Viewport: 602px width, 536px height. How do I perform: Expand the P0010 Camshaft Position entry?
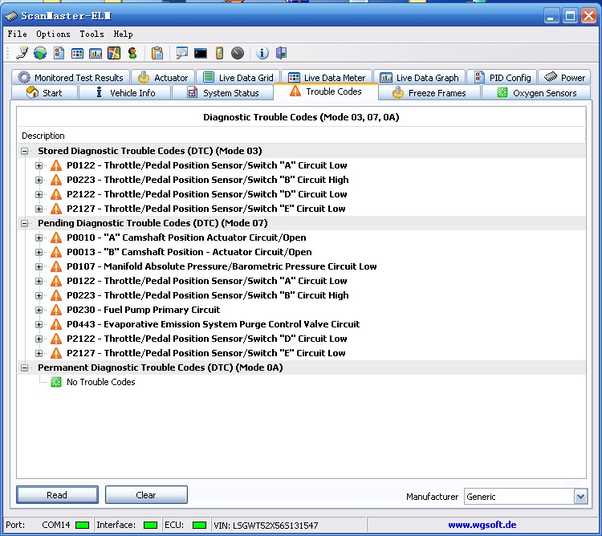click(39, 238)
